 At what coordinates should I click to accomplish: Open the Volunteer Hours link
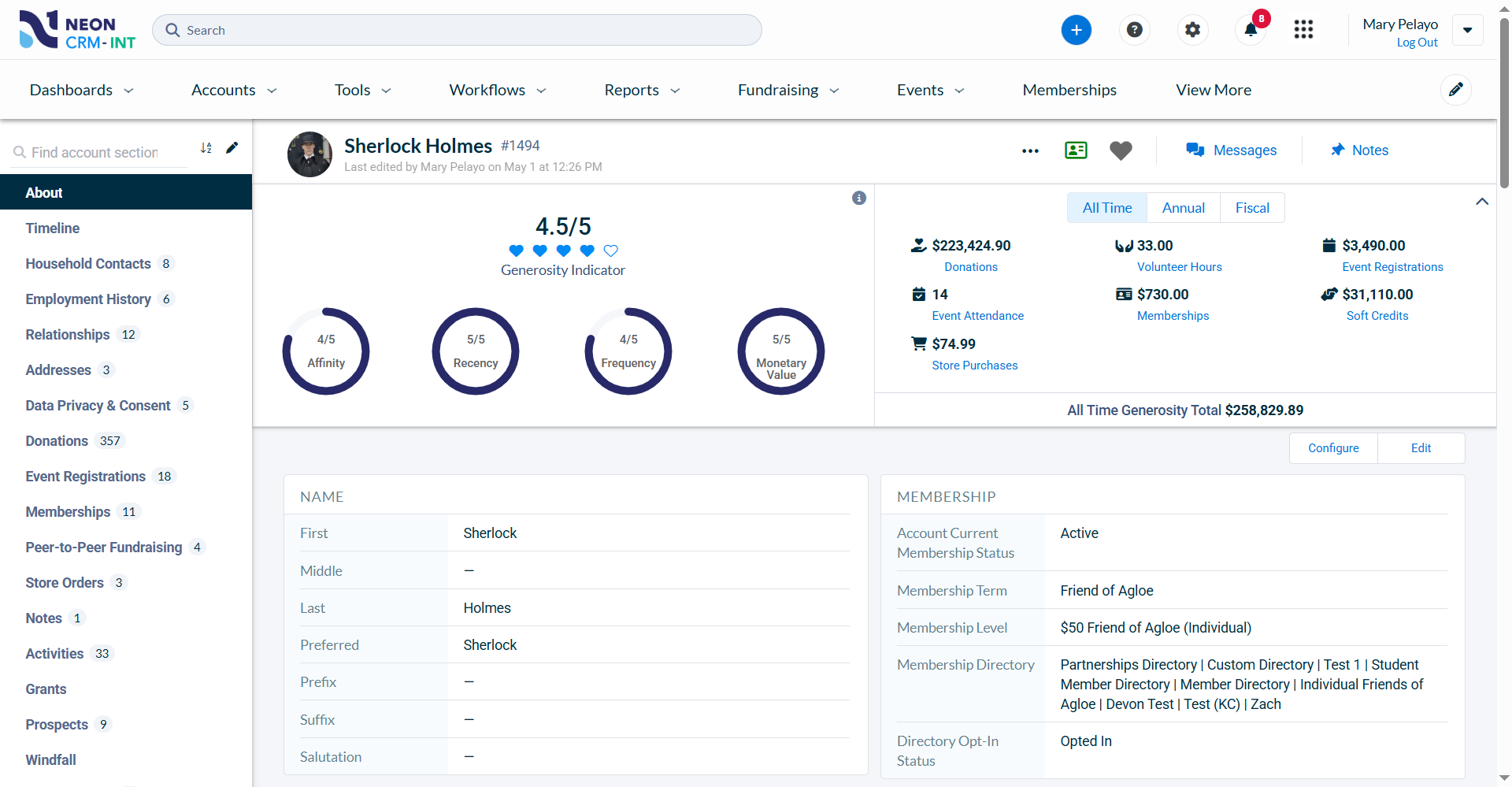click(x=1179, y=267)
